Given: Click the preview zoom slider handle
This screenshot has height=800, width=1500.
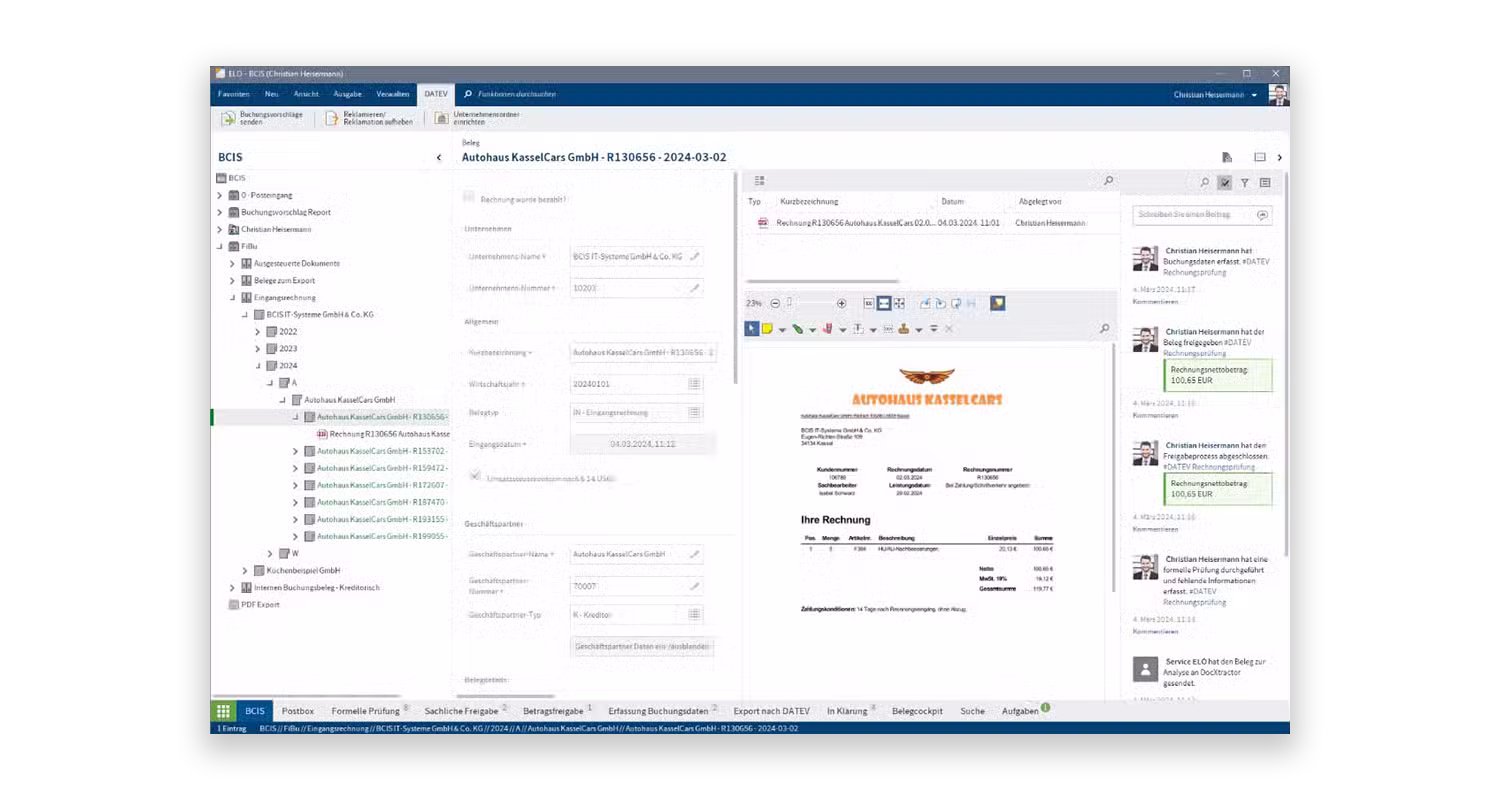Looking at the screenshot, I should pos(789,302).
